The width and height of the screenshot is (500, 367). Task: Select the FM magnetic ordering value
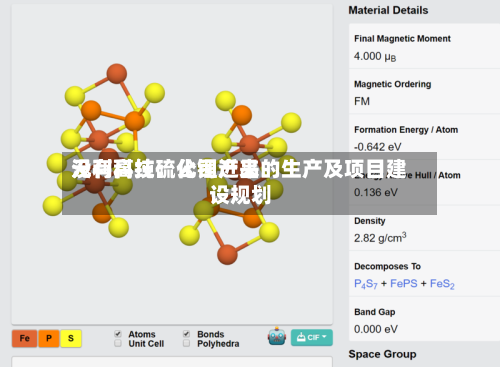[362, 101]
